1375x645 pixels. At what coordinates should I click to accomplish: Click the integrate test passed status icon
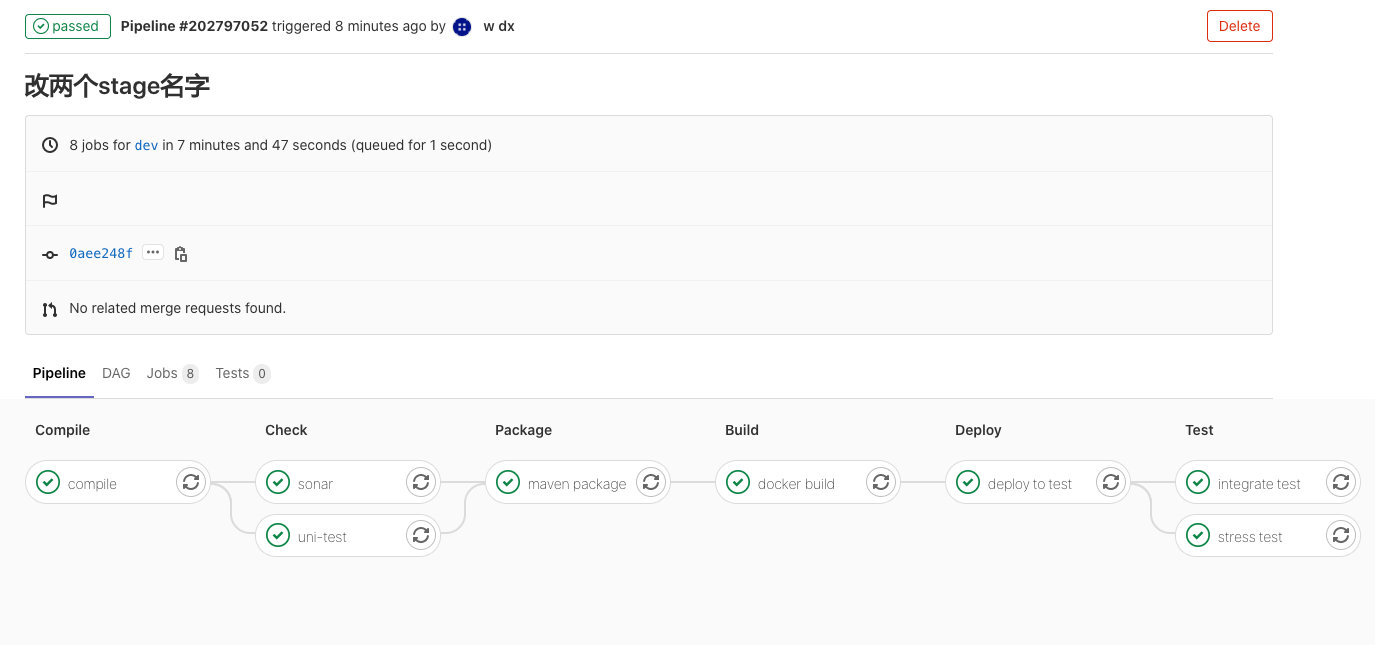tap(1198, 482)
